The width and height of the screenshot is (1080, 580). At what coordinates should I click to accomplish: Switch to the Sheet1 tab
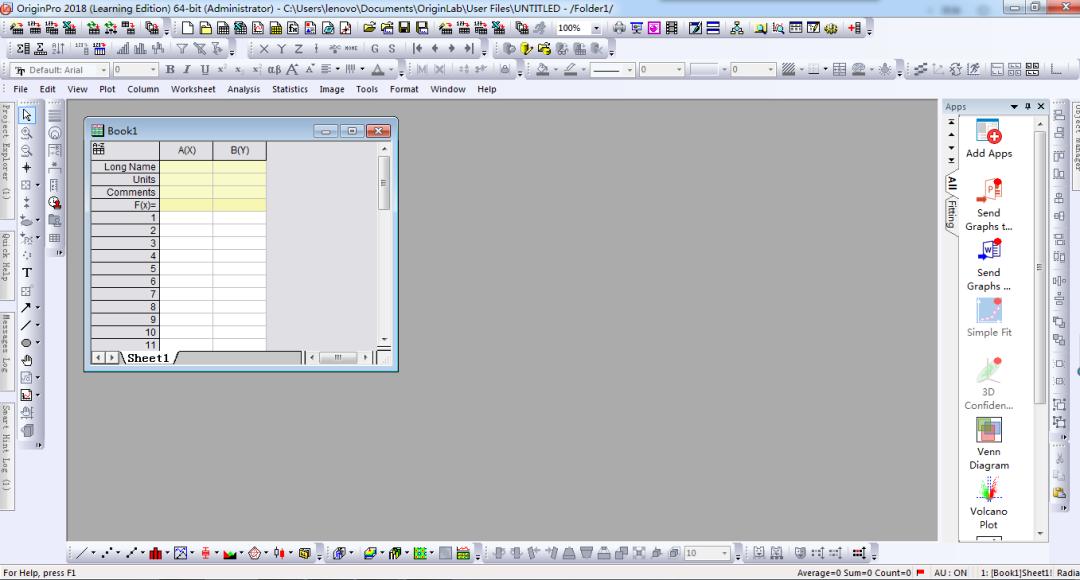click(147, 358)
